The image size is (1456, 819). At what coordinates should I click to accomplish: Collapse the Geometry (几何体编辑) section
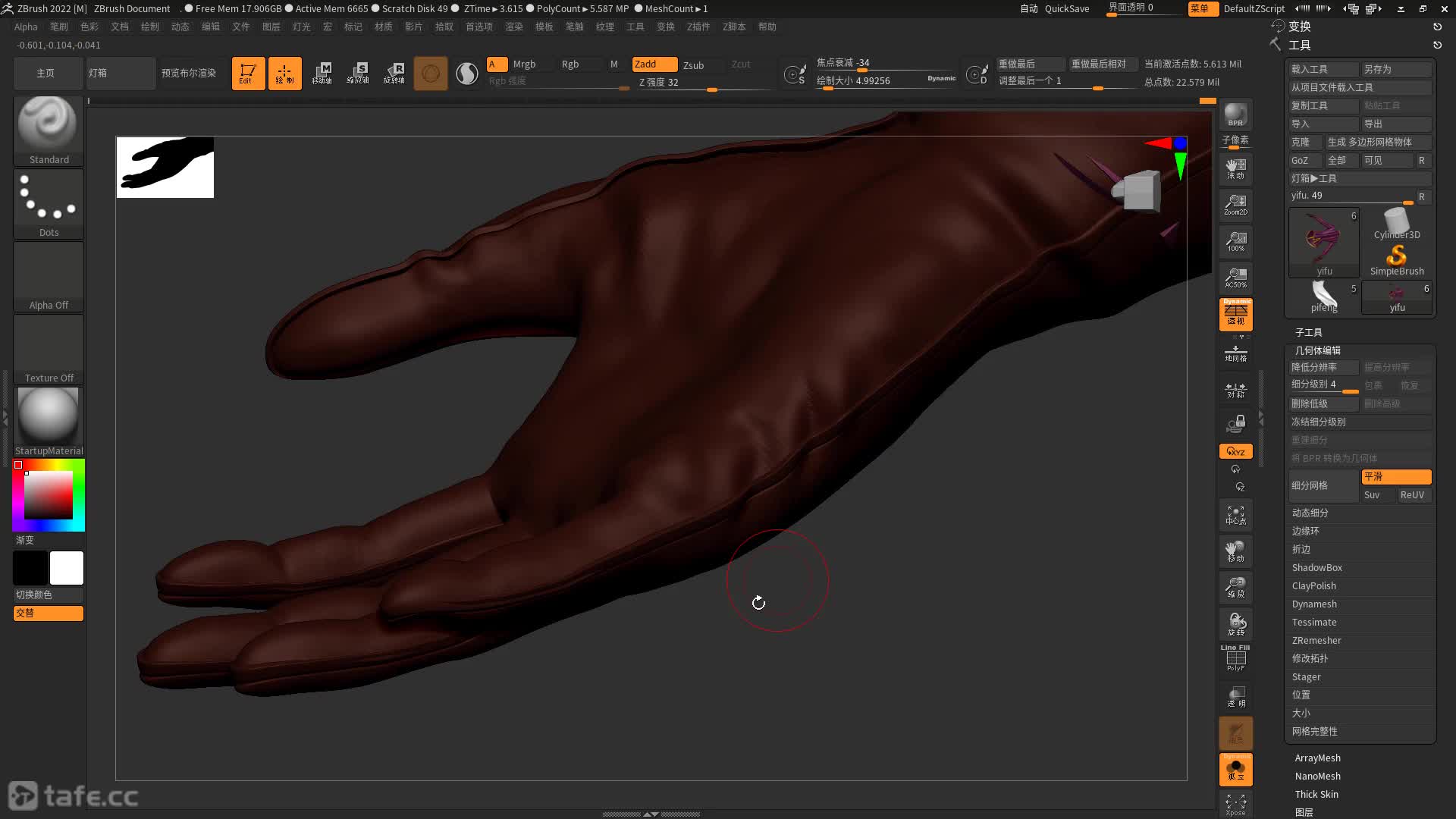point(1318,350)
